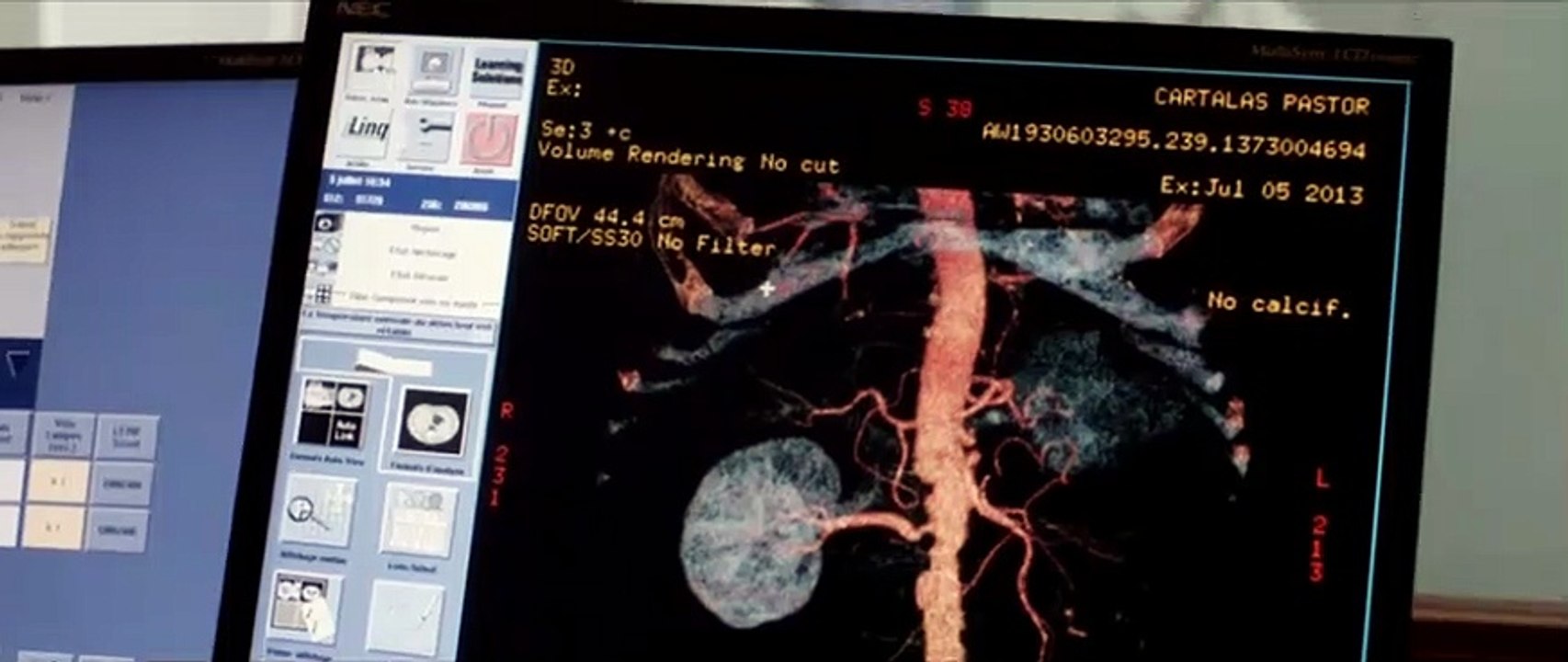
Task: Open the blank tile at the bottom right
Action: [406, 618]
